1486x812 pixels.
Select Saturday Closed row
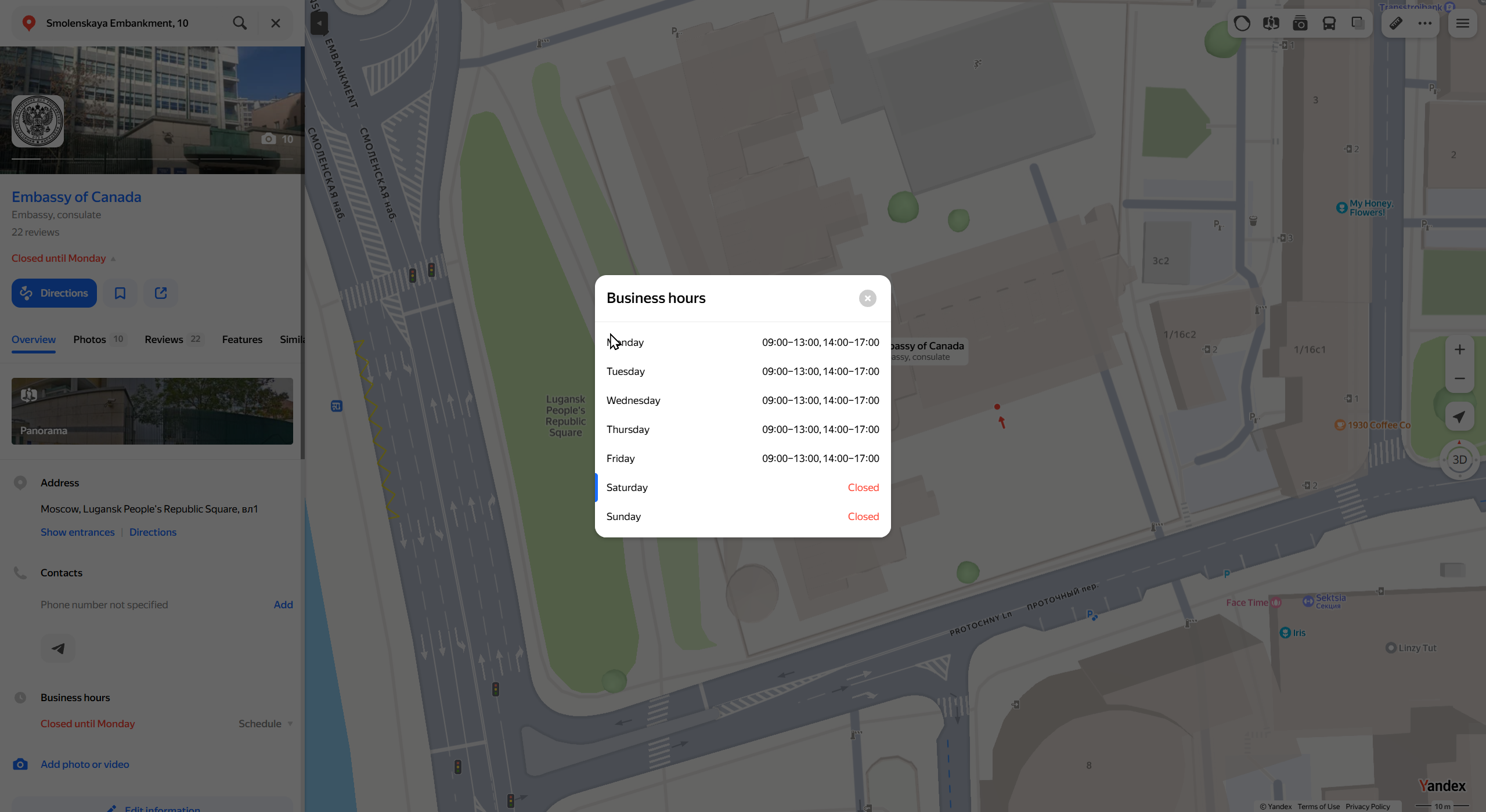point(743,488)
